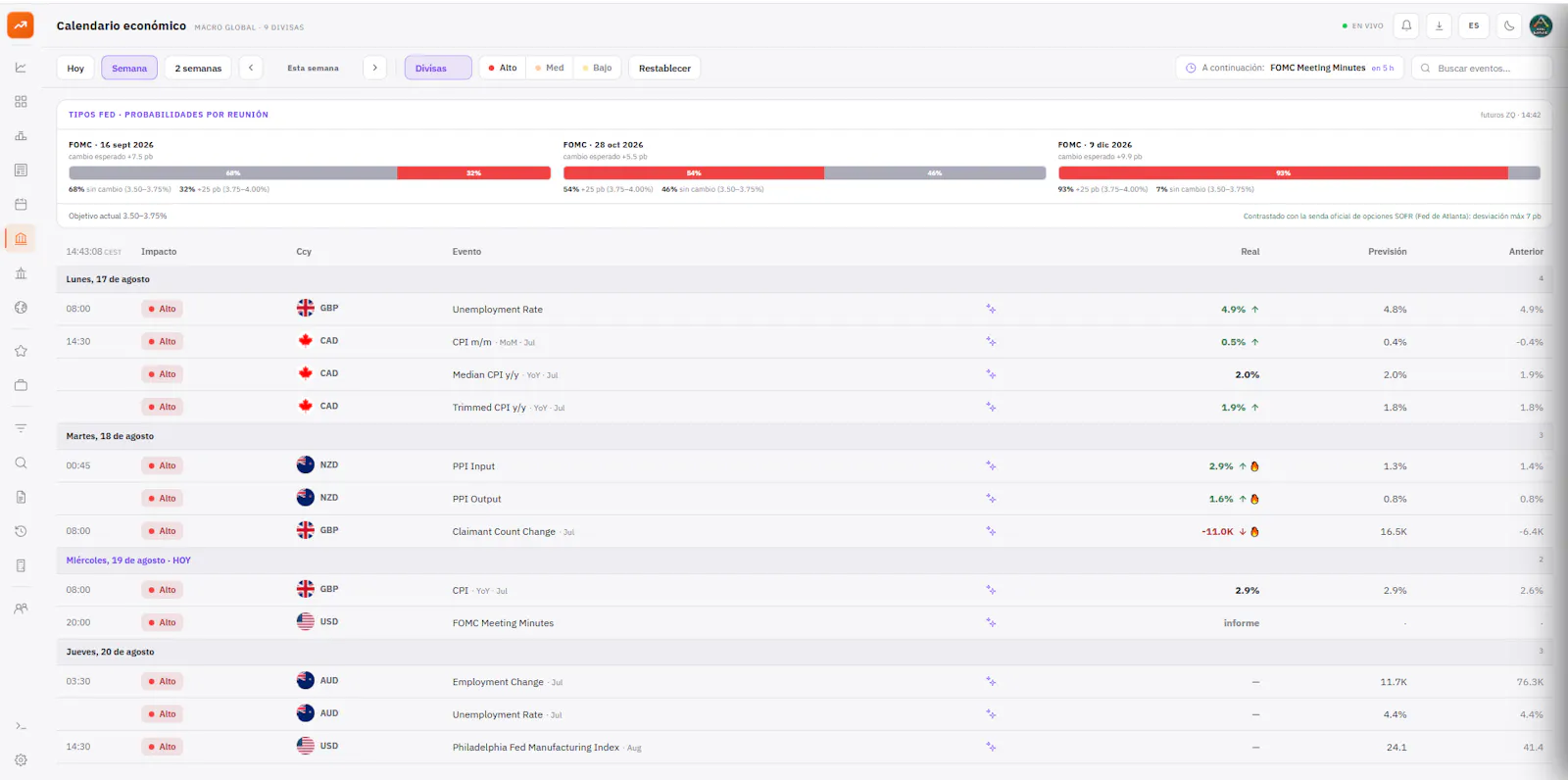Image resolution: width=1568 pixels, height=780 pixels.
Task: Open the filter lines icon in sidebar
Action: (21, 428)
